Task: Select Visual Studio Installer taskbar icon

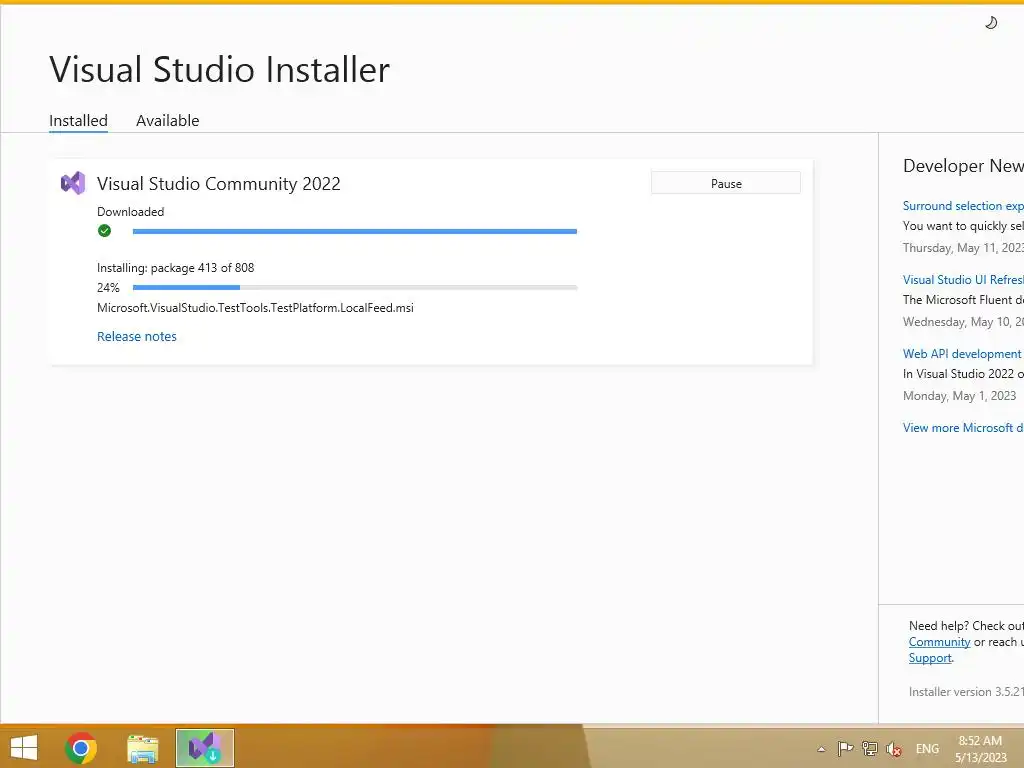Action: tap(204, 748)
